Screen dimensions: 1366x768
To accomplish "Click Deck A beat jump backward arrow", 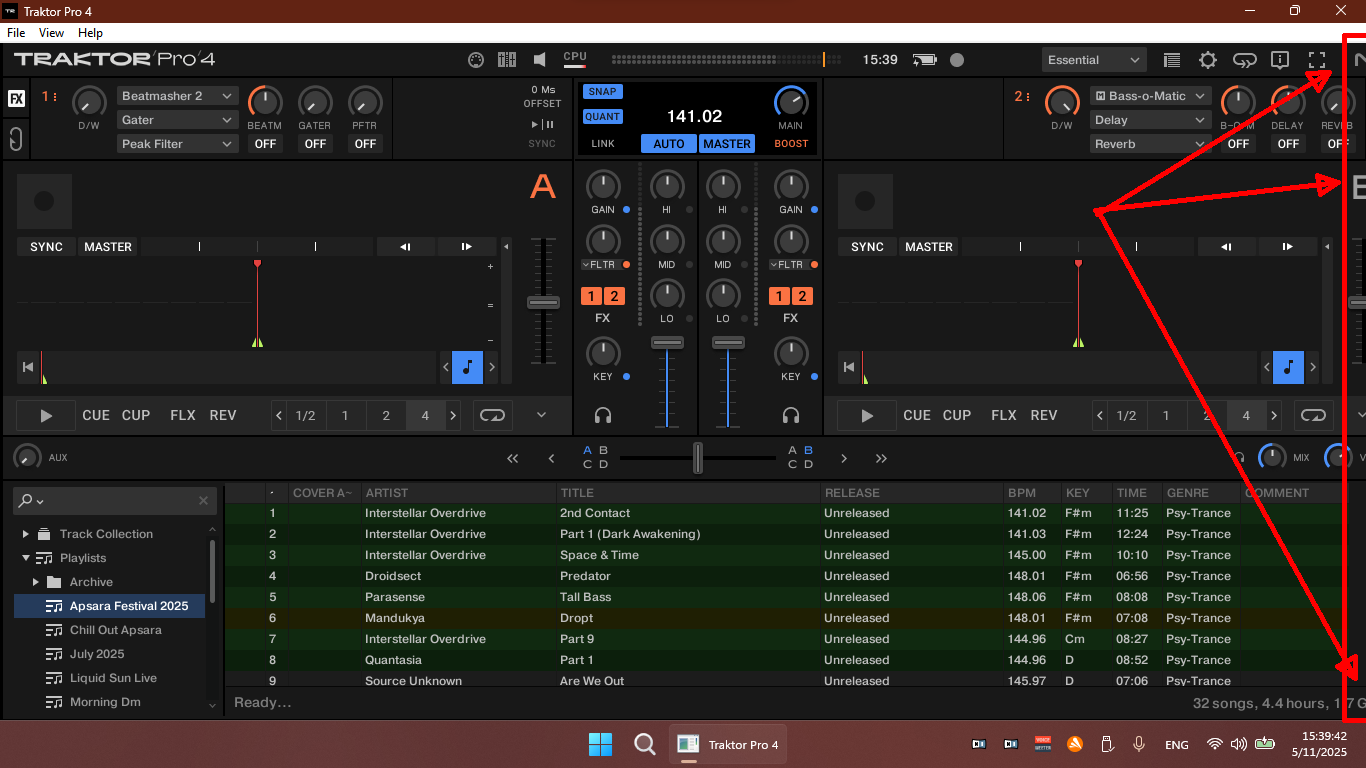I will coord(405,247).
